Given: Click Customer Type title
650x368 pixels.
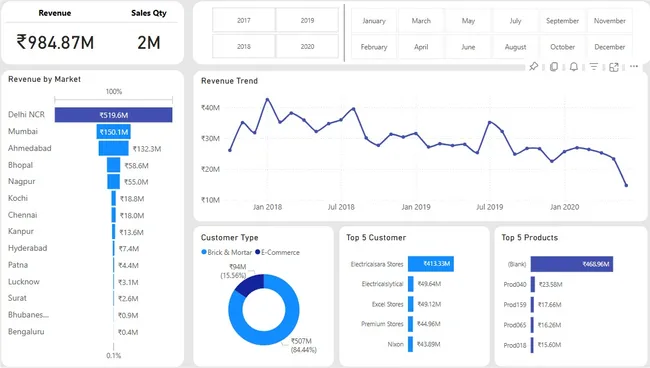Looking at the screenshot, I should point(230,237).
